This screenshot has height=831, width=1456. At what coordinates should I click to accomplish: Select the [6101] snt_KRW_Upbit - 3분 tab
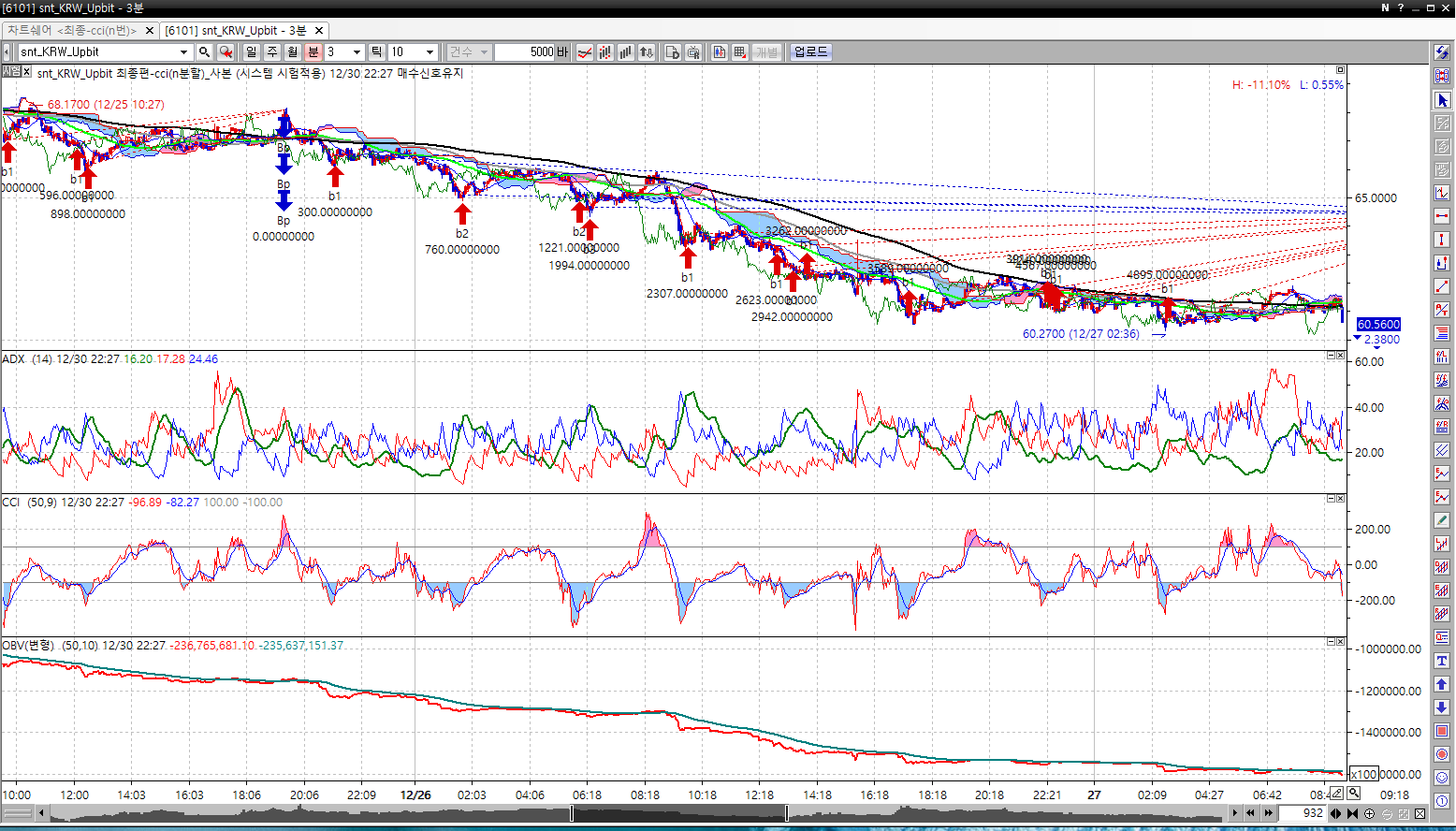point(236,31)
